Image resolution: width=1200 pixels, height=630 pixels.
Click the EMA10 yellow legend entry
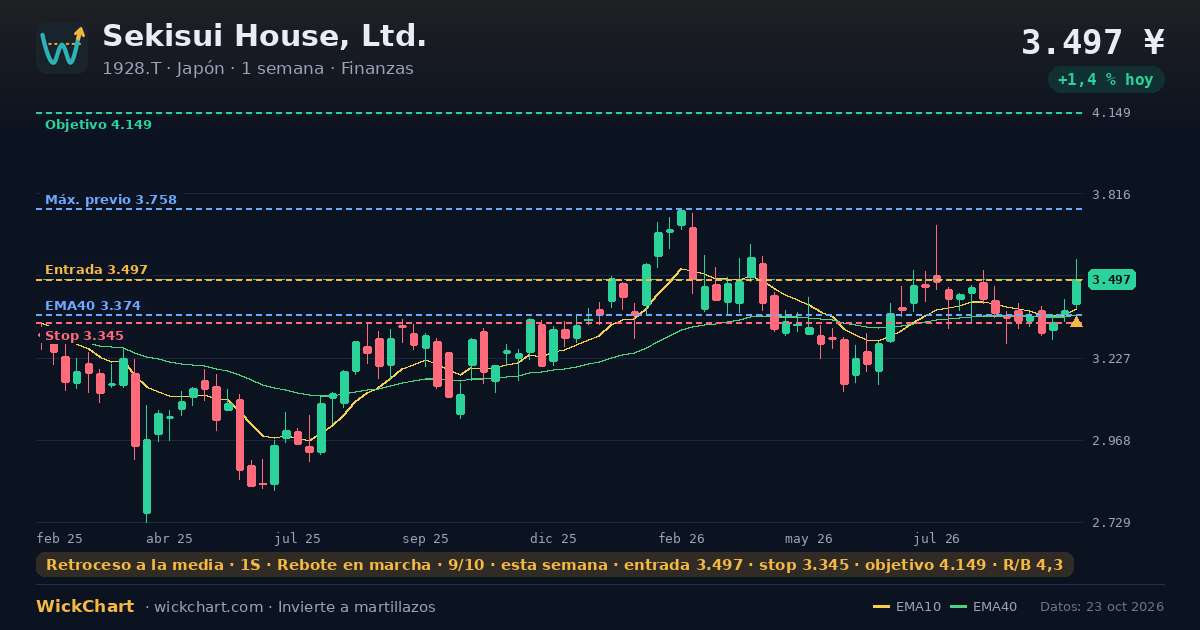(907, 607)
